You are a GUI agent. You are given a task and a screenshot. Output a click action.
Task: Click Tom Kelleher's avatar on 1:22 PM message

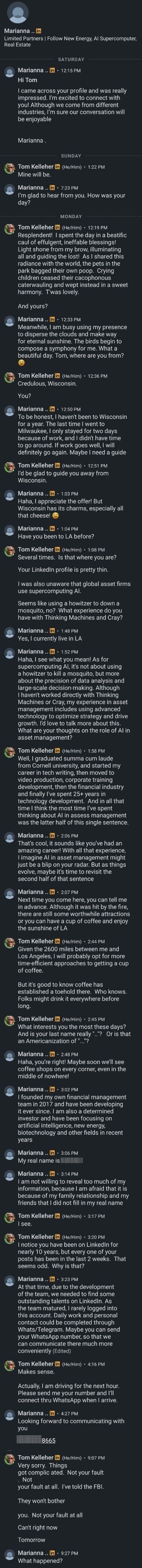tap(10, 169)
